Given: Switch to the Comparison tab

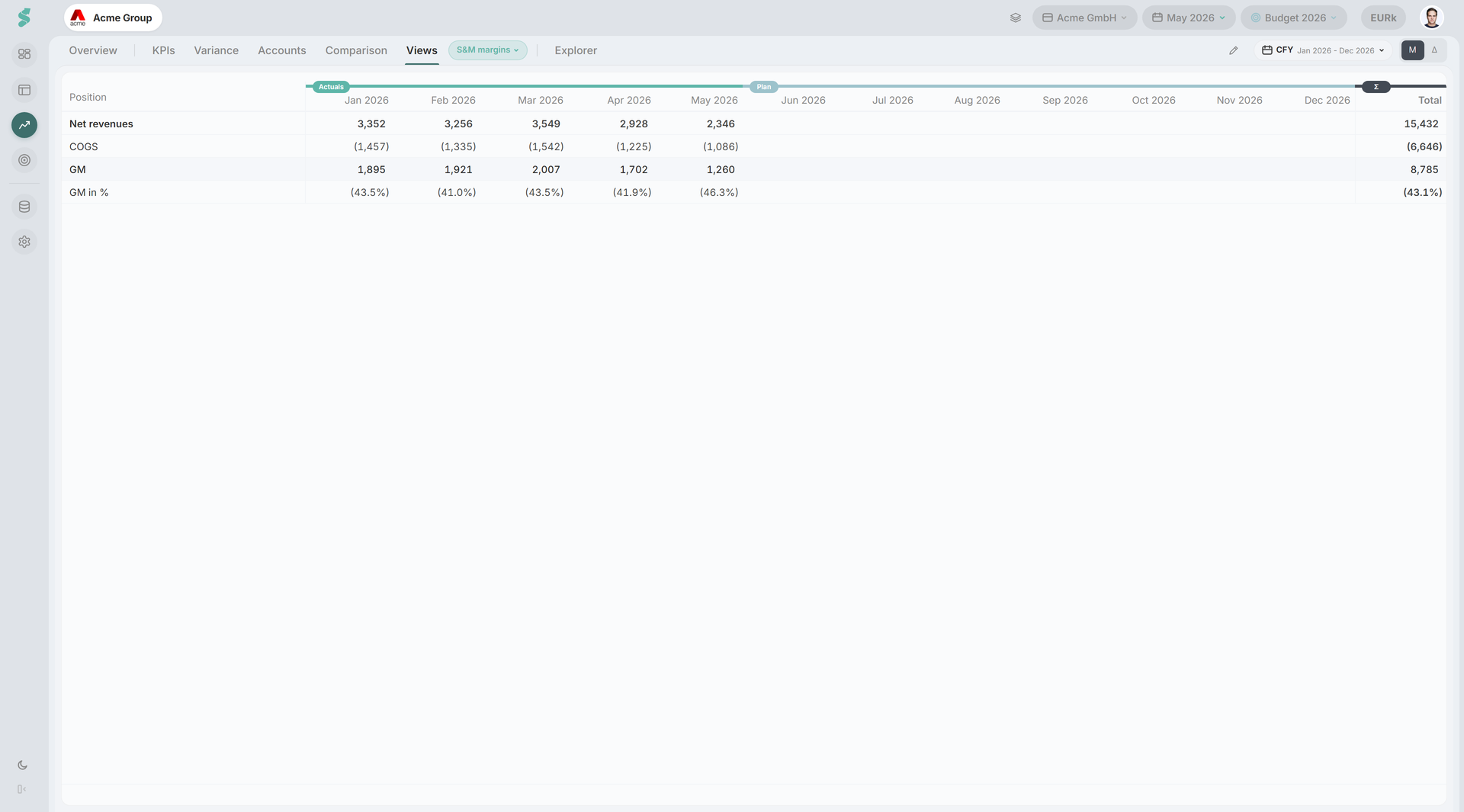Looking at the screenshot, I should click(x=356, y=50).
